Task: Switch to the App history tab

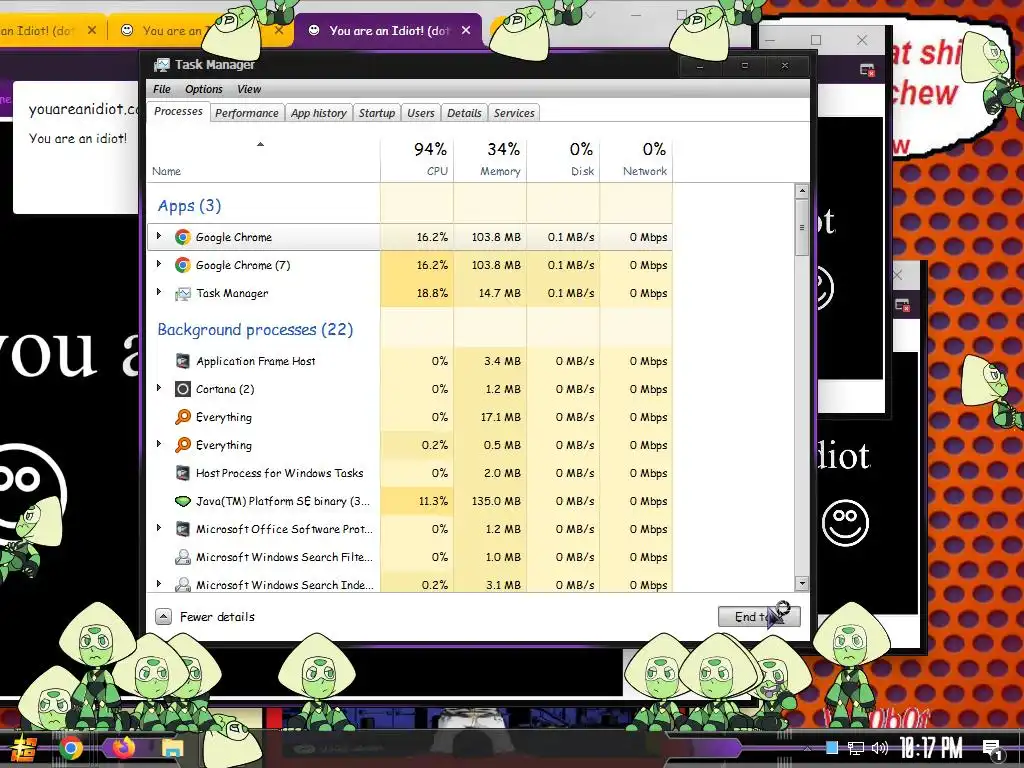Action: [x=319, y=113]
